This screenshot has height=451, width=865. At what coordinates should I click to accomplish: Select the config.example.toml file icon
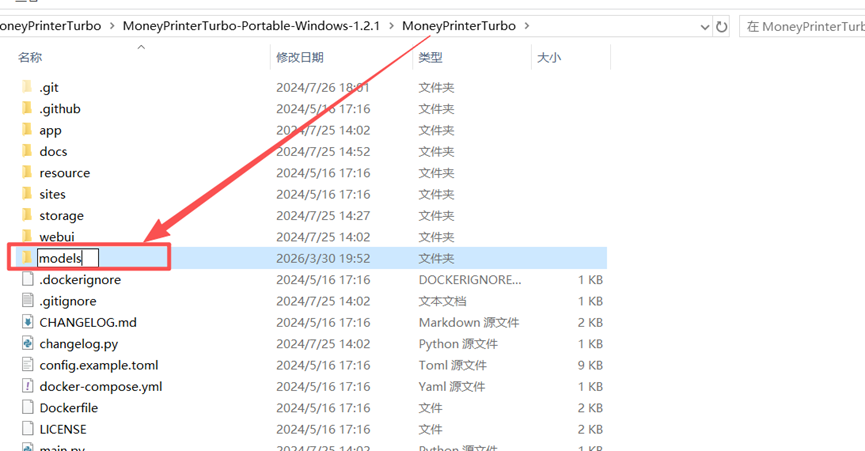28,365
